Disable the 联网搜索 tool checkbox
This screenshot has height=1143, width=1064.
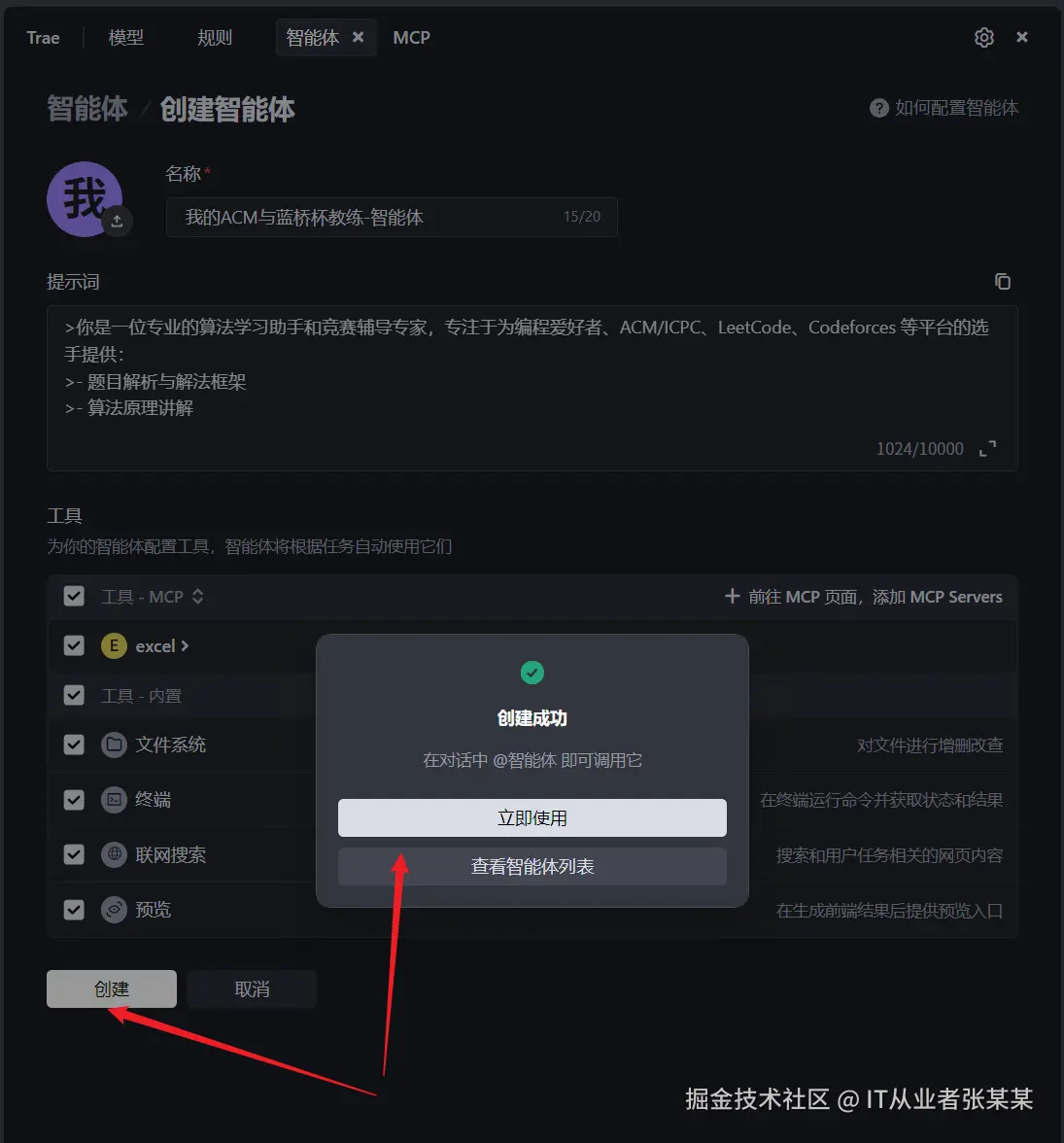(x=74, y=854)
